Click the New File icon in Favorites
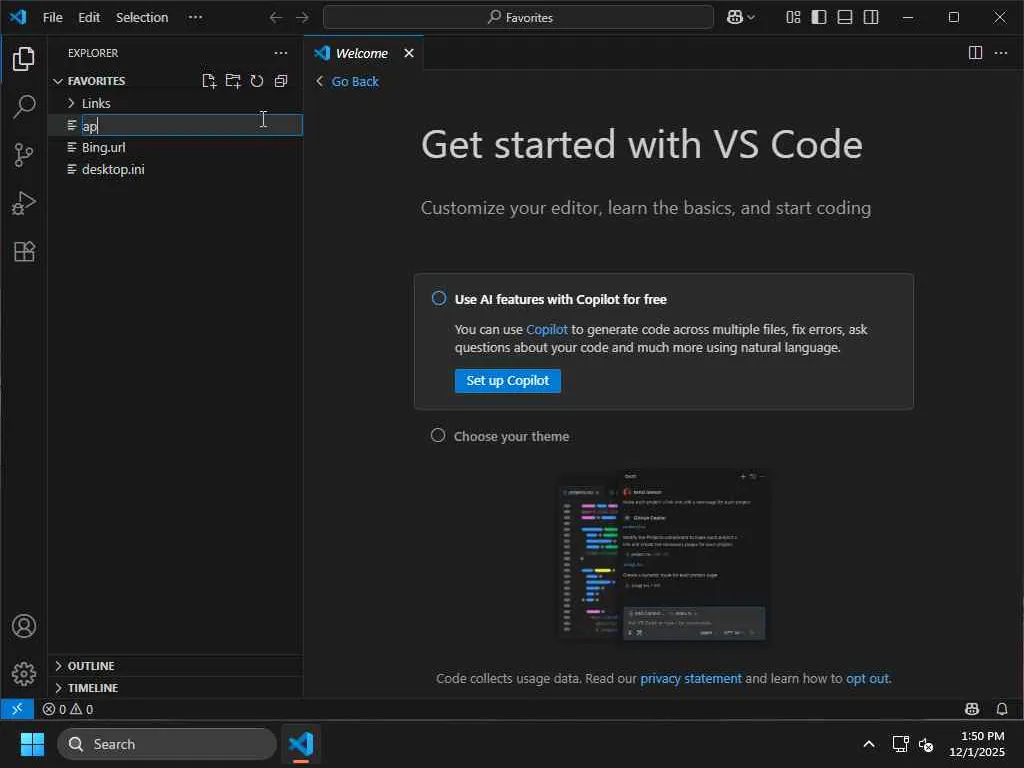 209,81
